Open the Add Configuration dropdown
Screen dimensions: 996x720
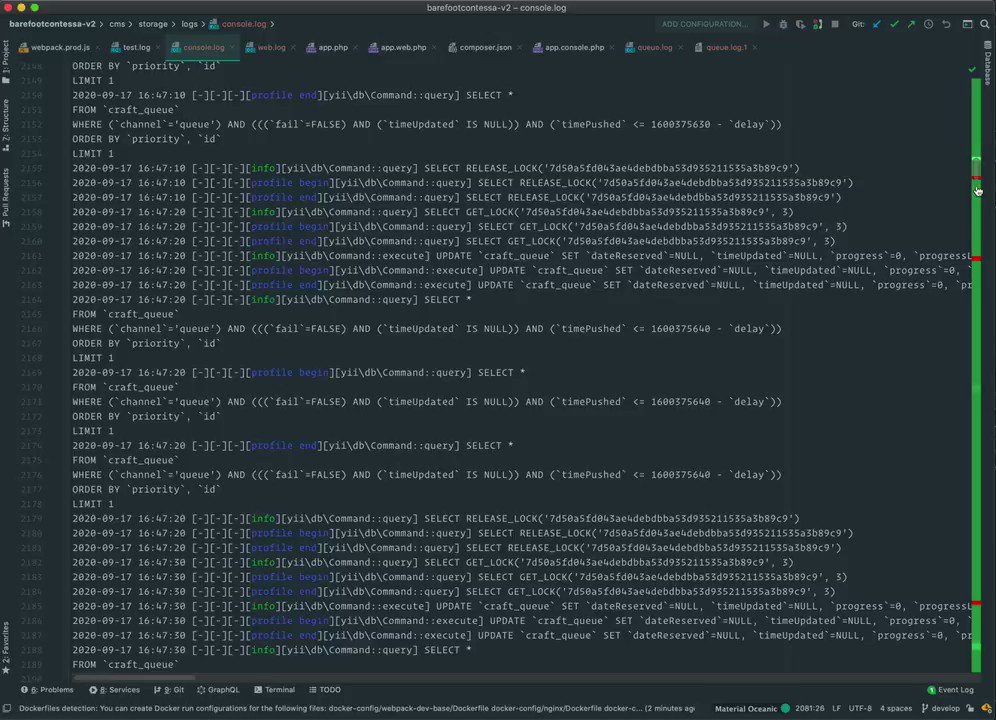point(704,24)
